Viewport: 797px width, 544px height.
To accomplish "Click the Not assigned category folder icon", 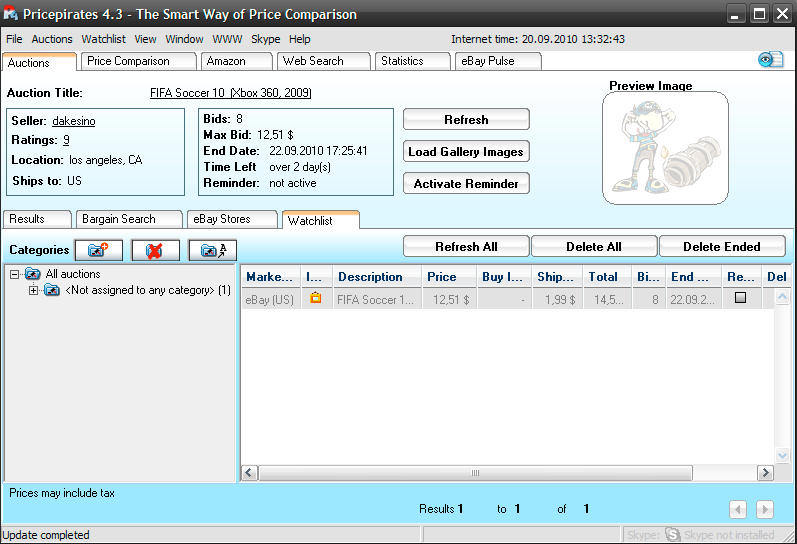I will (51, 290).
